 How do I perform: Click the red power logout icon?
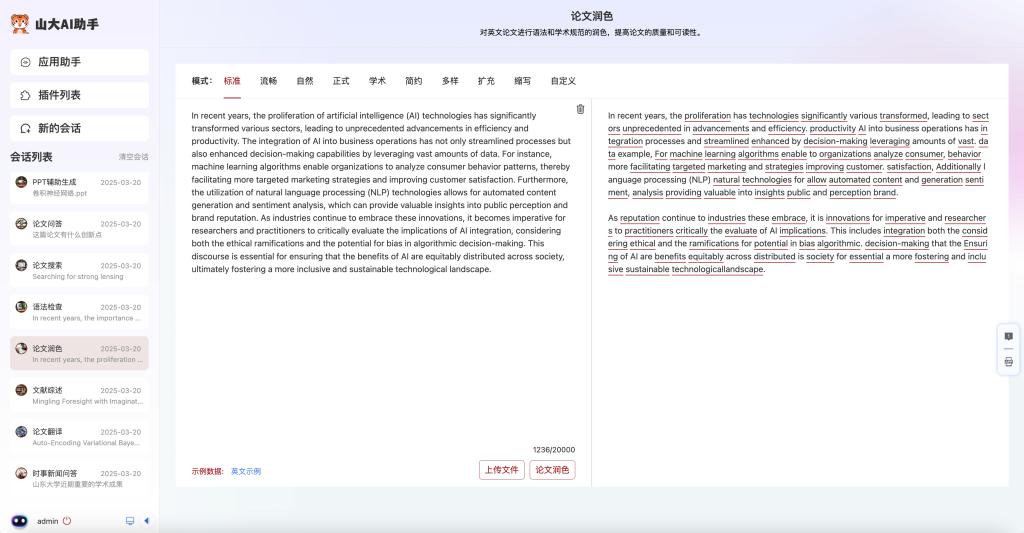pos(67,521)
